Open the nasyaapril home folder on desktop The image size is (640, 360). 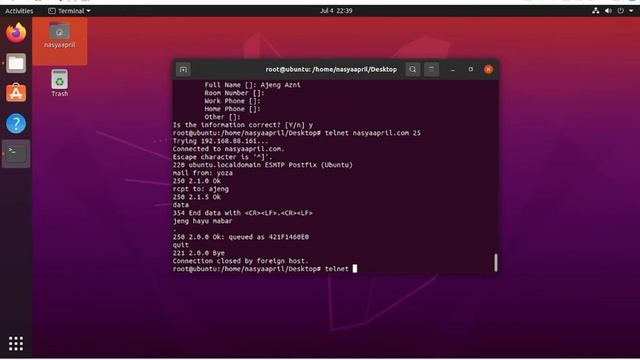[60, 36]
